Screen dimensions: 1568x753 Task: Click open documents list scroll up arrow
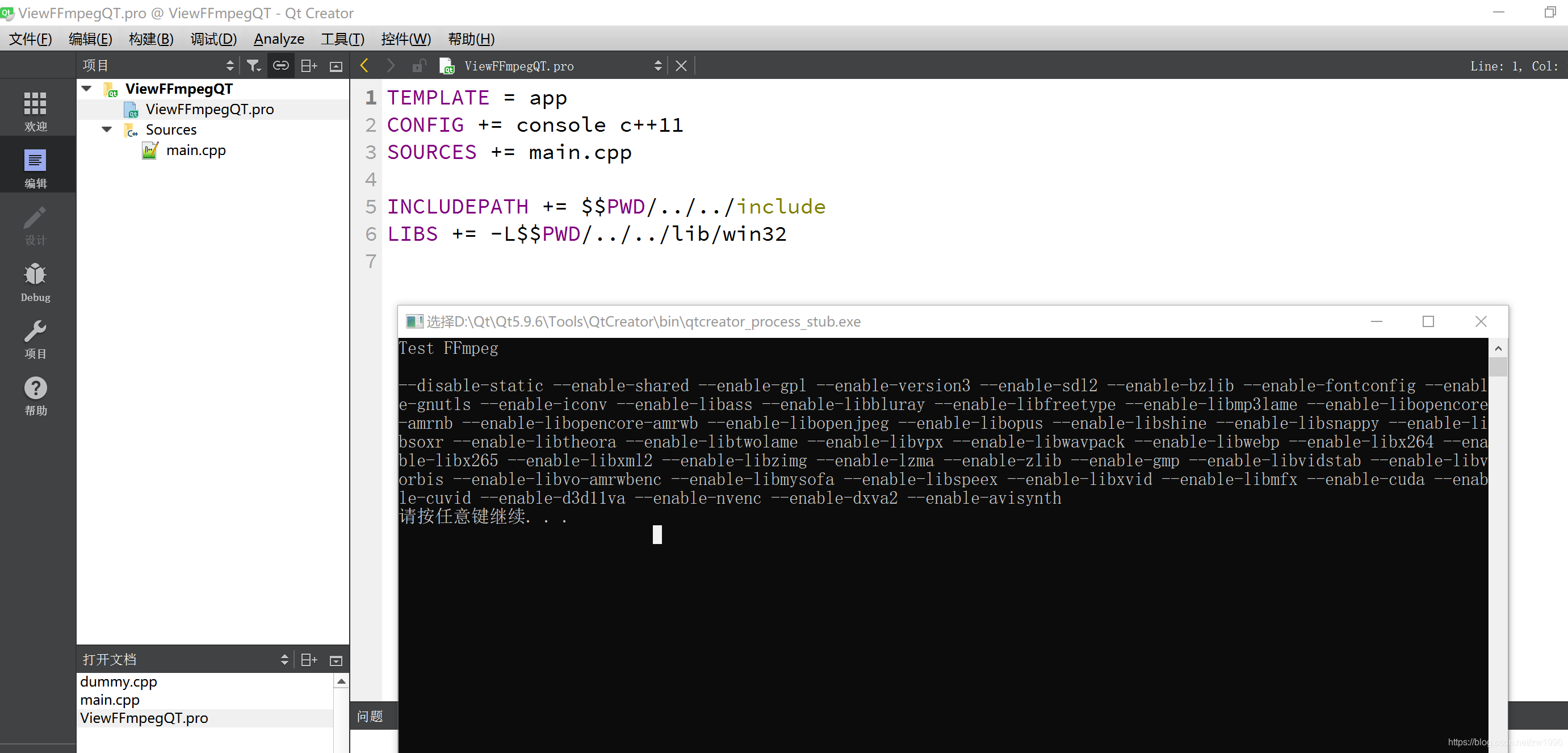click(342, 681)
